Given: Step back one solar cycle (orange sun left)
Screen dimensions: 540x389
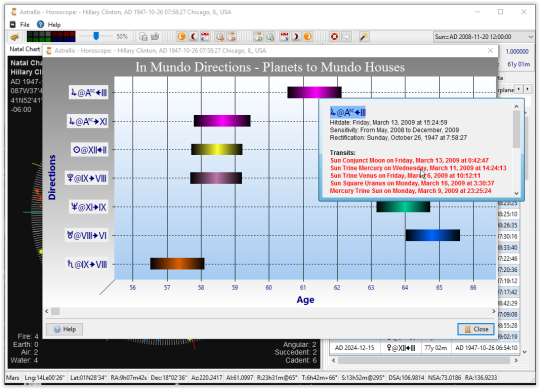Looking at the screenshot, I should click(181, 36).
